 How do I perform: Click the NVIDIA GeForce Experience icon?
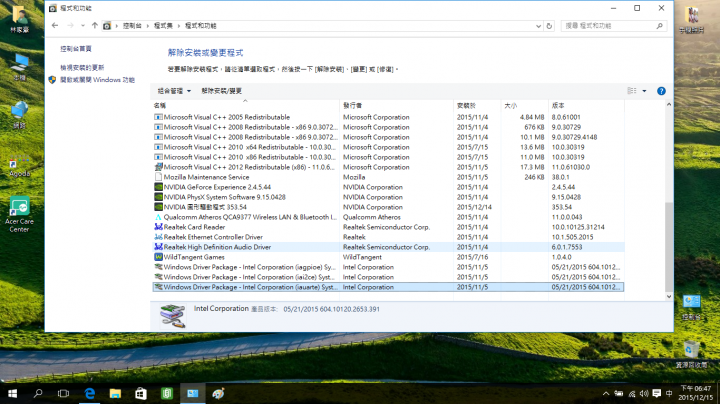click(x=158, y=187)
